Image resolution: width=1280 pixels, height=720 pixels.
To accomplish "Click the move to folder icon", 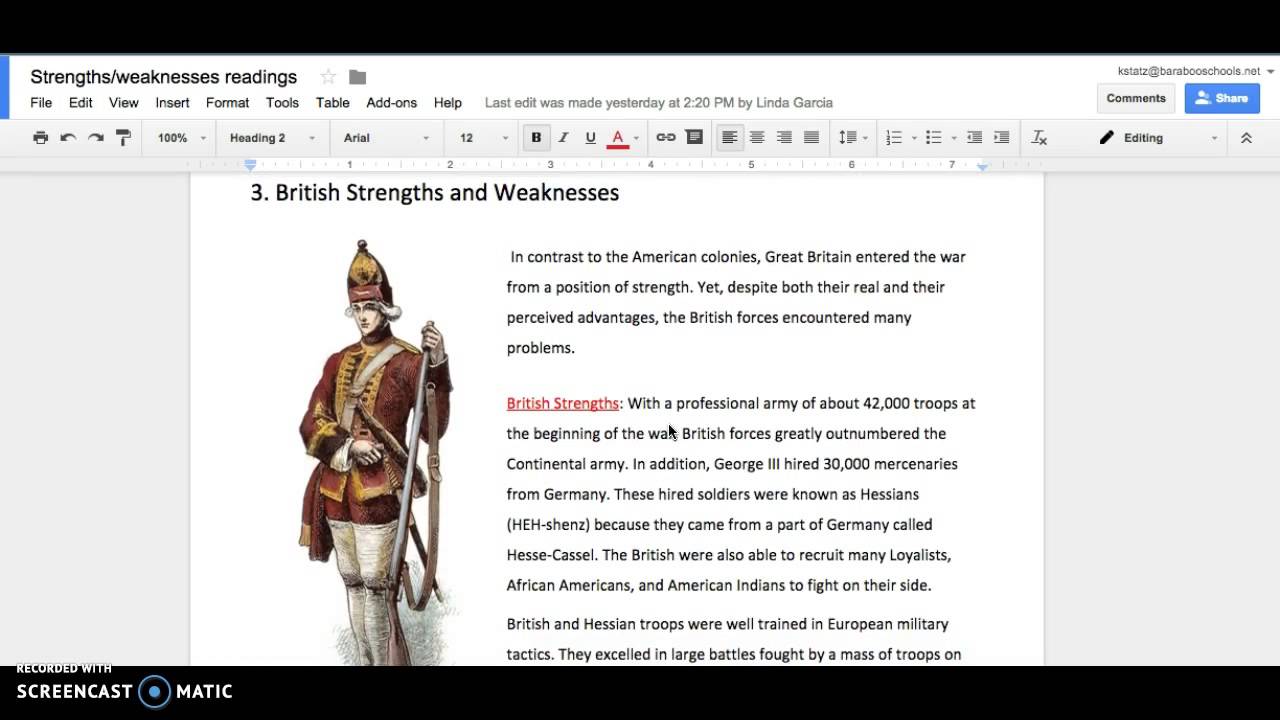I will (x=358, y=77).
